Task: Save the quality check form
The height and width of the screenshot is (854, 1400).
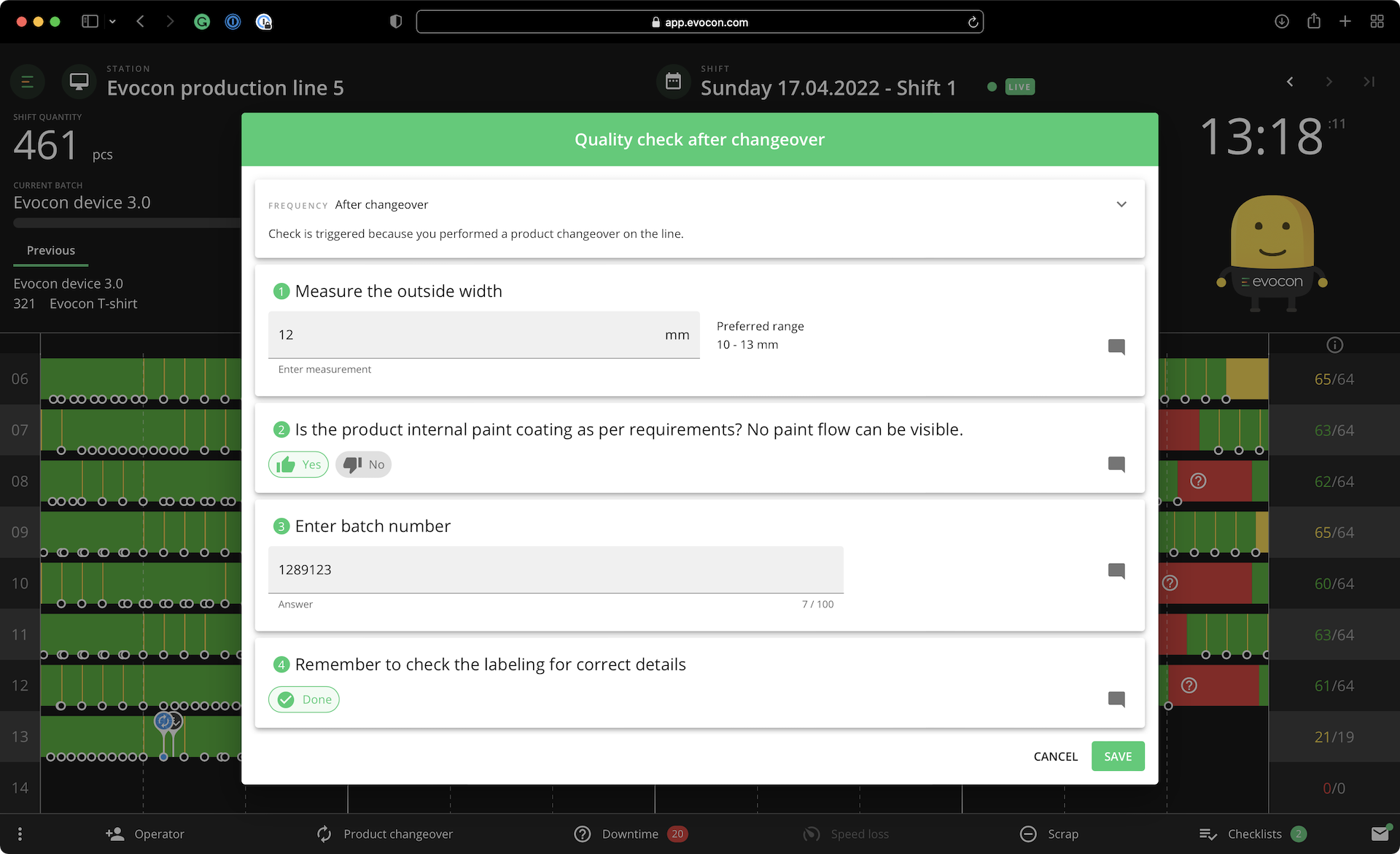Action: 1118,756
